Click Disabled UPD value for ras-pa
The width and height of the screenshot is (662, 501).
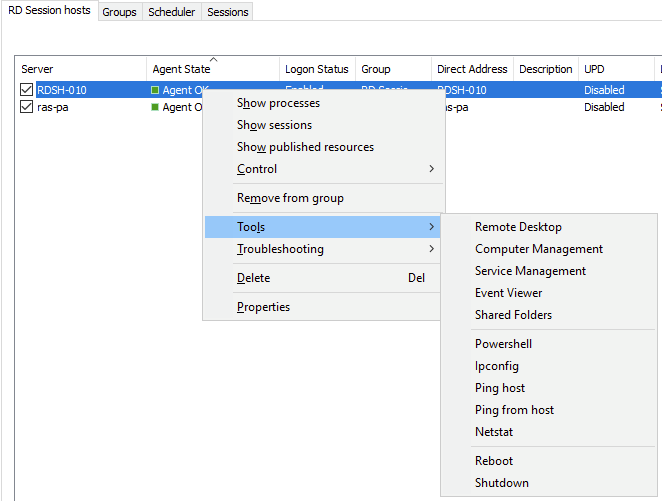604,107
